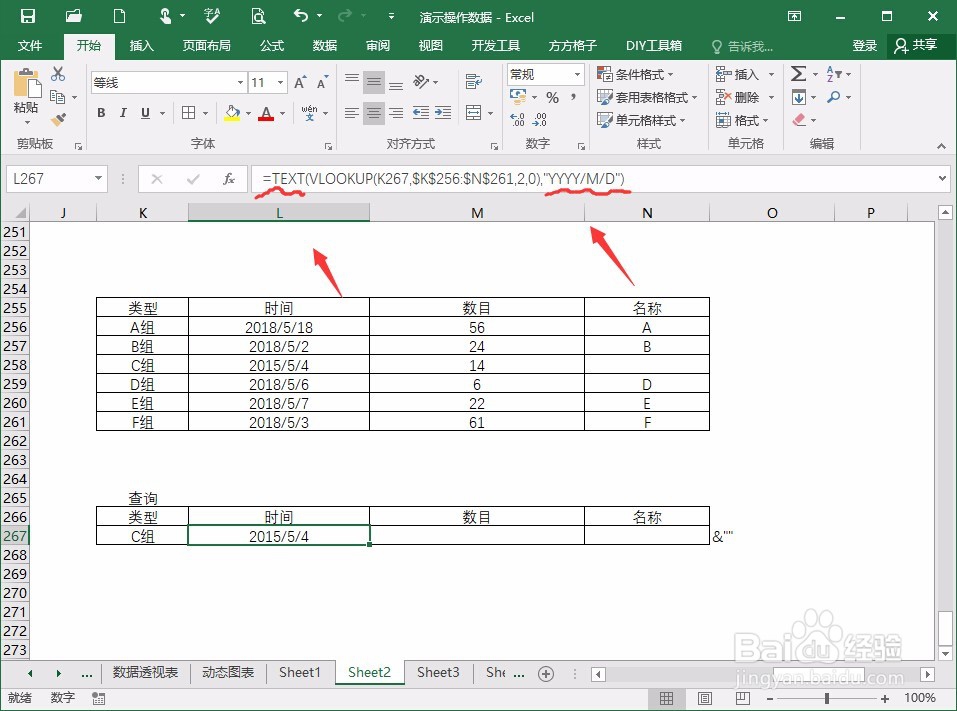Toggle underline on selected text

143,113
